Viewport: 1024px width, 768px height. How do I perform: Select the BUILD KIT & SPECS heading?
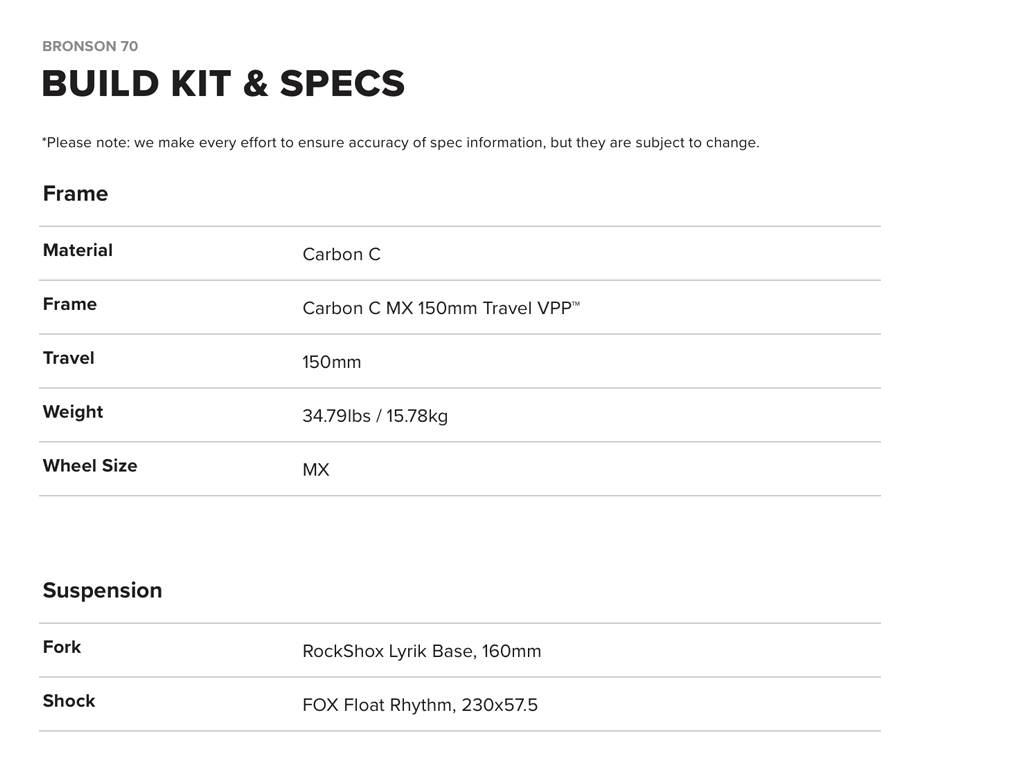click(x=223, y=84)
